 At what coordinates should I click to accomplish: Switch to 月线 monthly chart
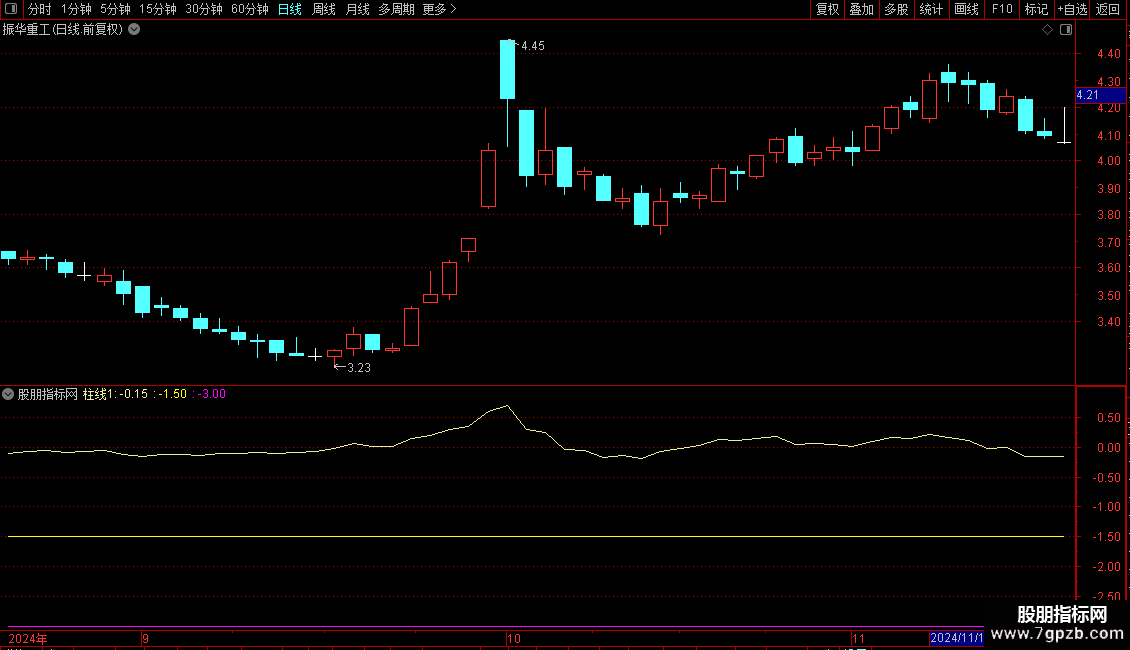pos(357,9)
